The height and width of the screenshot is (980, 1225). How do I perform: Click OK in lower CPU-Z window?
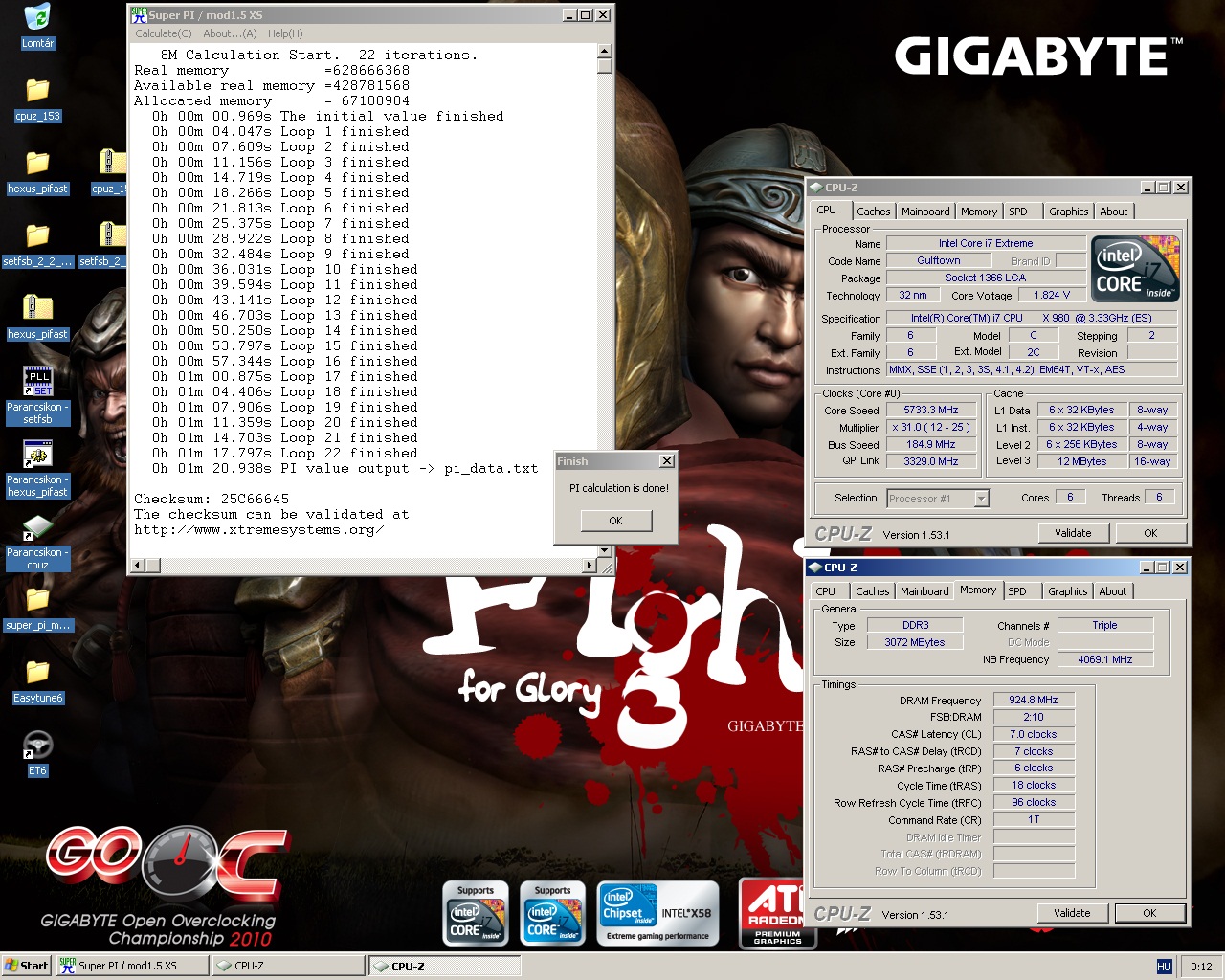tap(1149, 913)
